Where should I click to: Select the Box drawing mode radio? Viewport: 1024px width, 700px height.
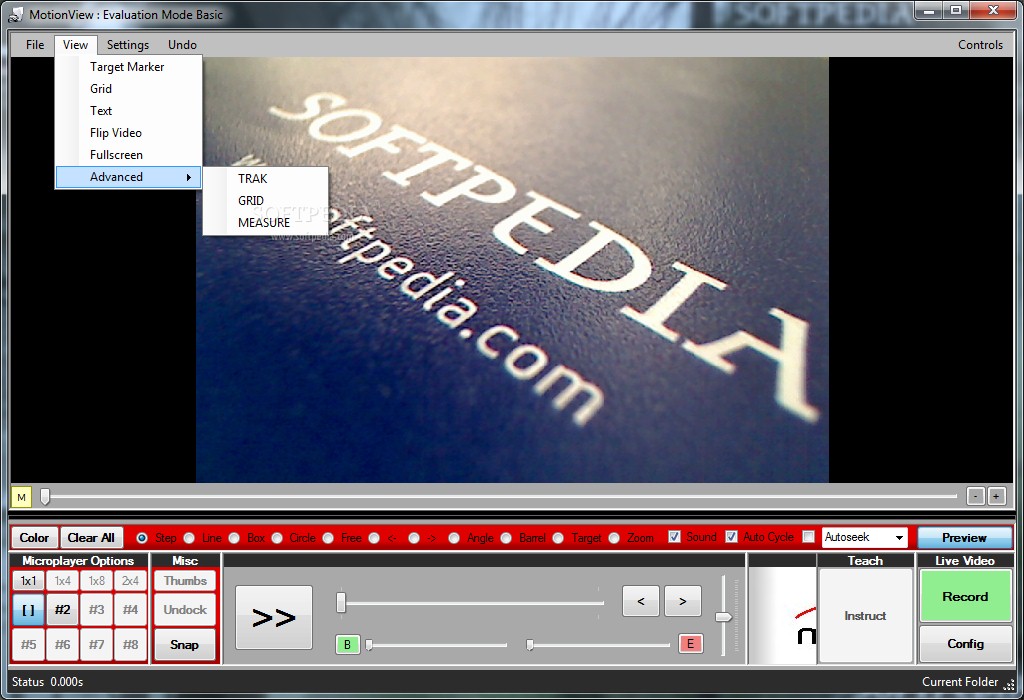234,538
